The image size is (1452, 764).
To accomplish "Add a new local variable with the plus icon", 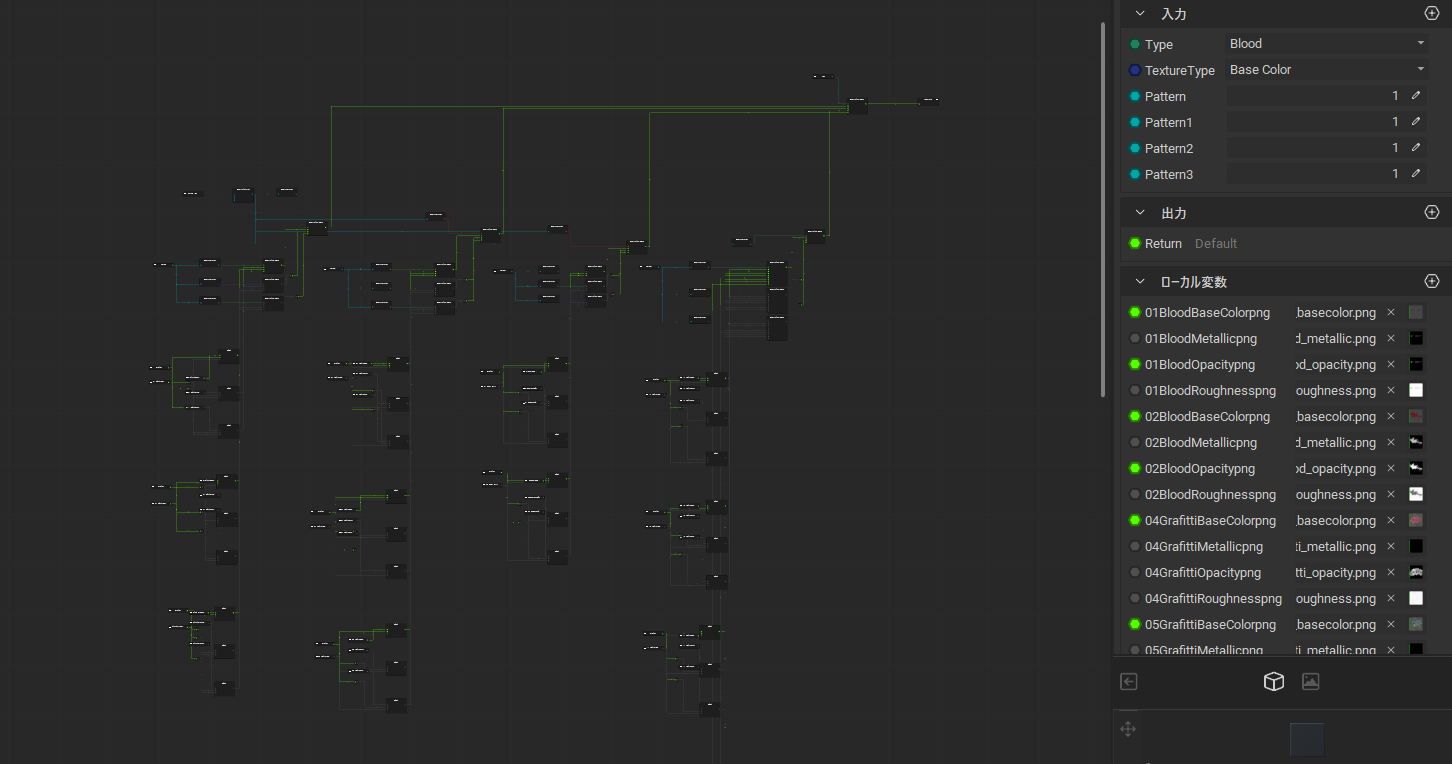I will [x=1431, y=282].
